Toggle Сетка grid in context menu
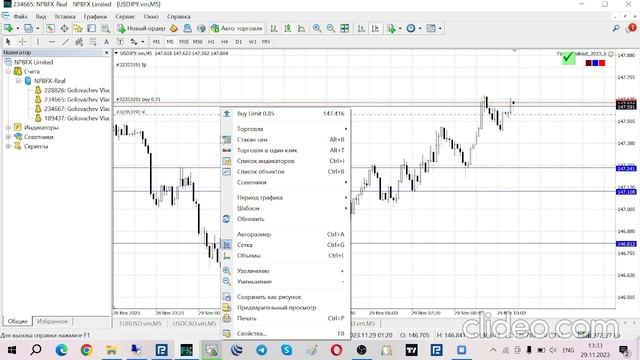The width and height of the screenshot is (640, 360). pyautogui.click(x=285, y=245)
